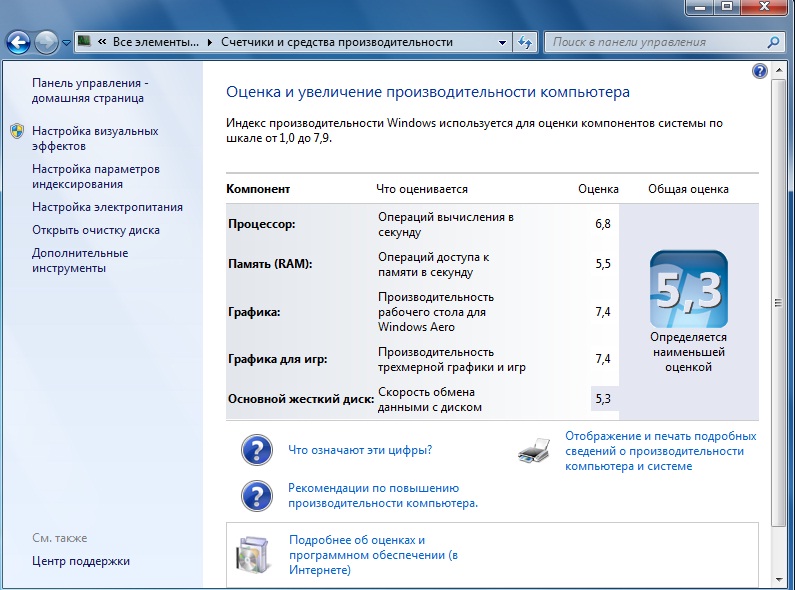Open help via blue question mark icon
Viewport: 795px width, 590px height.
(x=759, y=72)
